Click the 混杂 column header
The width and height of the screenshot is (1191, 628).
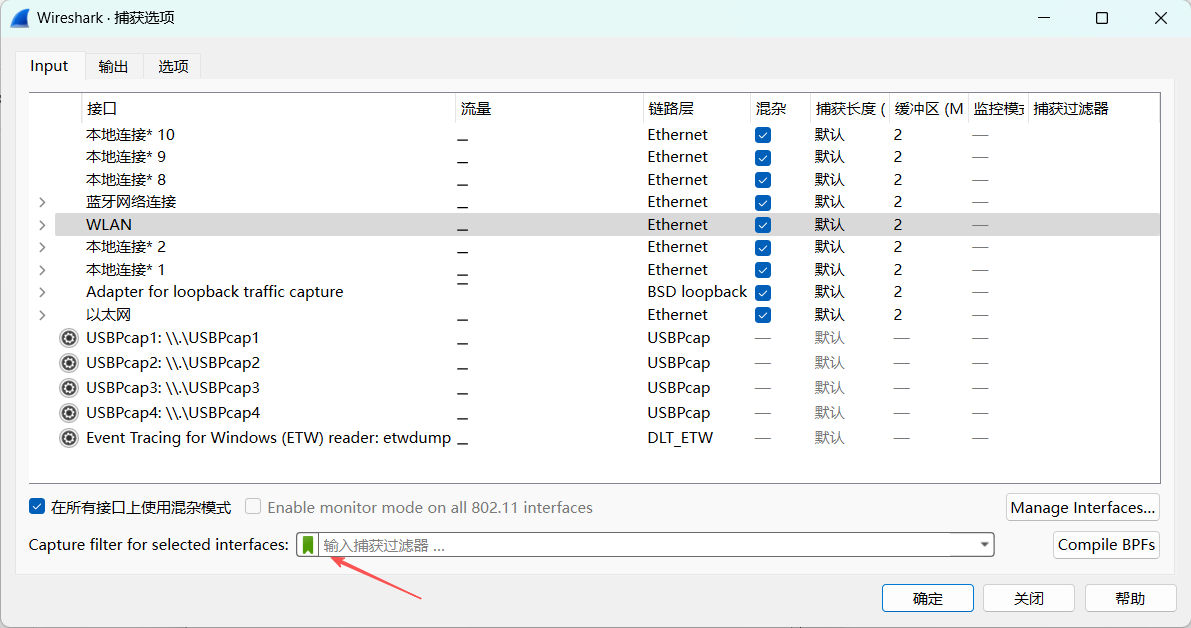779,109
